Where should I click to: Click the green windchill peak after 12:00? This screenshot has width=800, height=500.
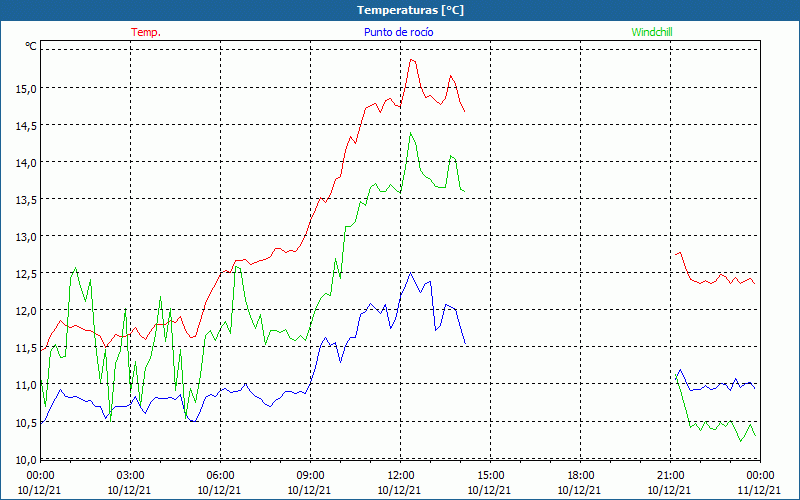click(x=411, y=133)
